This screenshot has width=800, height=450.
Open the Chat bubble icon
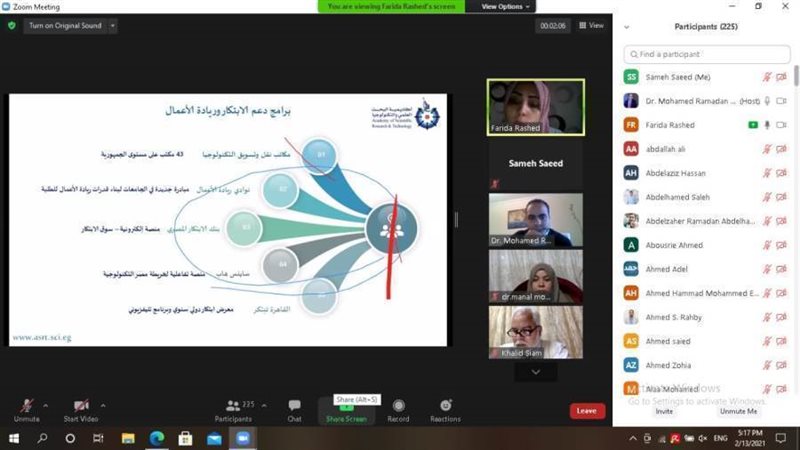tap(294, 405)
